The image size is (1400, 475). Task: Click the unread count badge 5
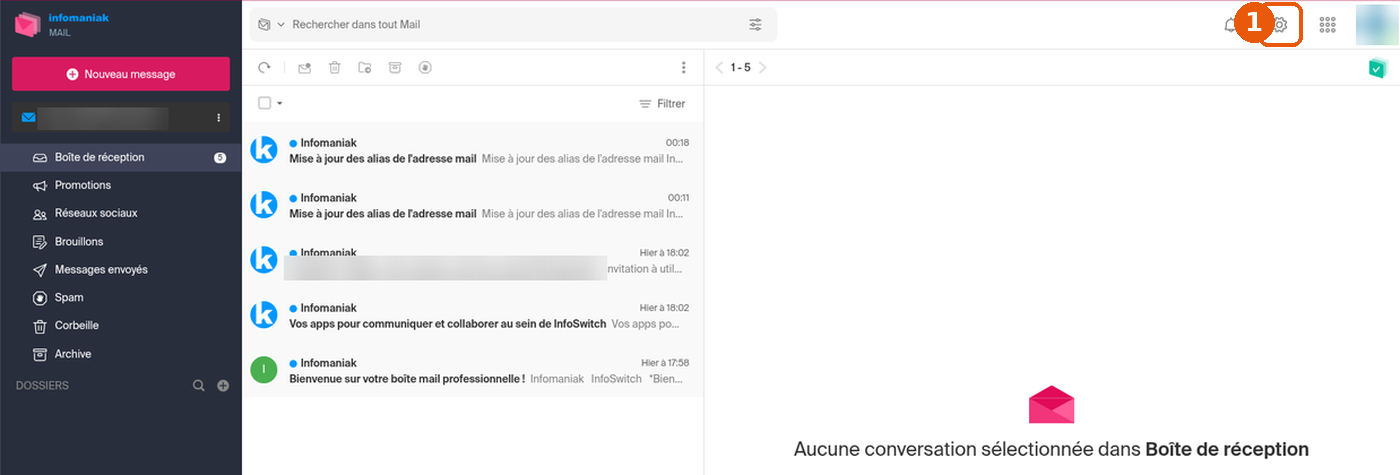click(x=220, y=158)
